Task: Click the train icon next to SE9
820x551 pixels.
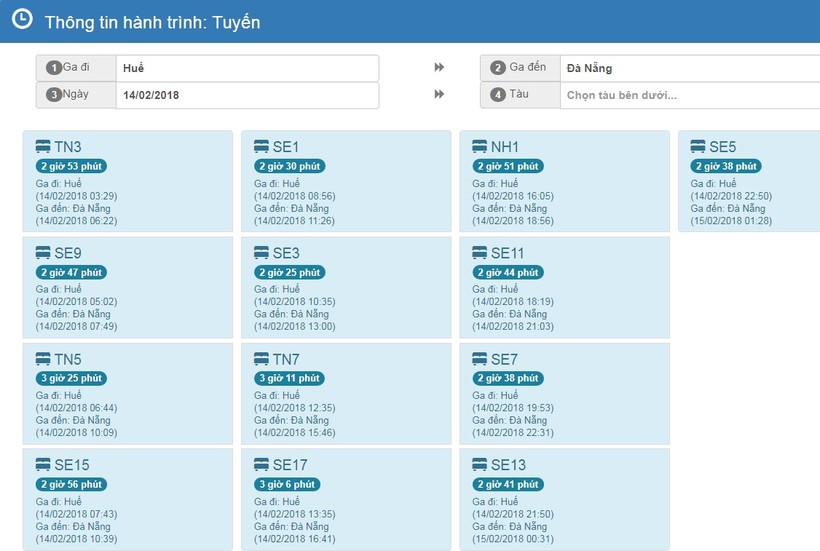Action: (43, 253)
